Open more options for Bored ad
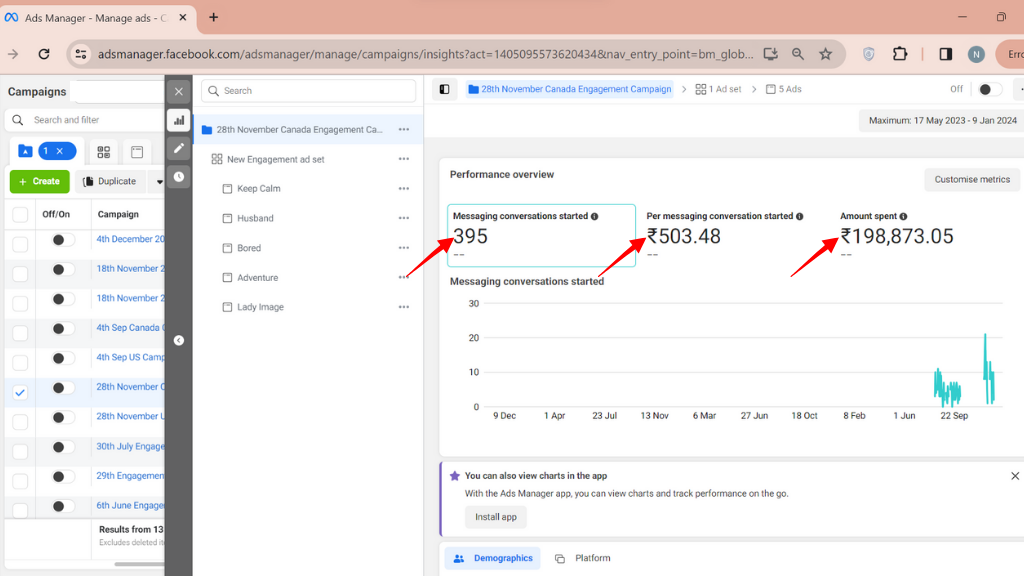The image size is (1024, 576). pos(404,248)
